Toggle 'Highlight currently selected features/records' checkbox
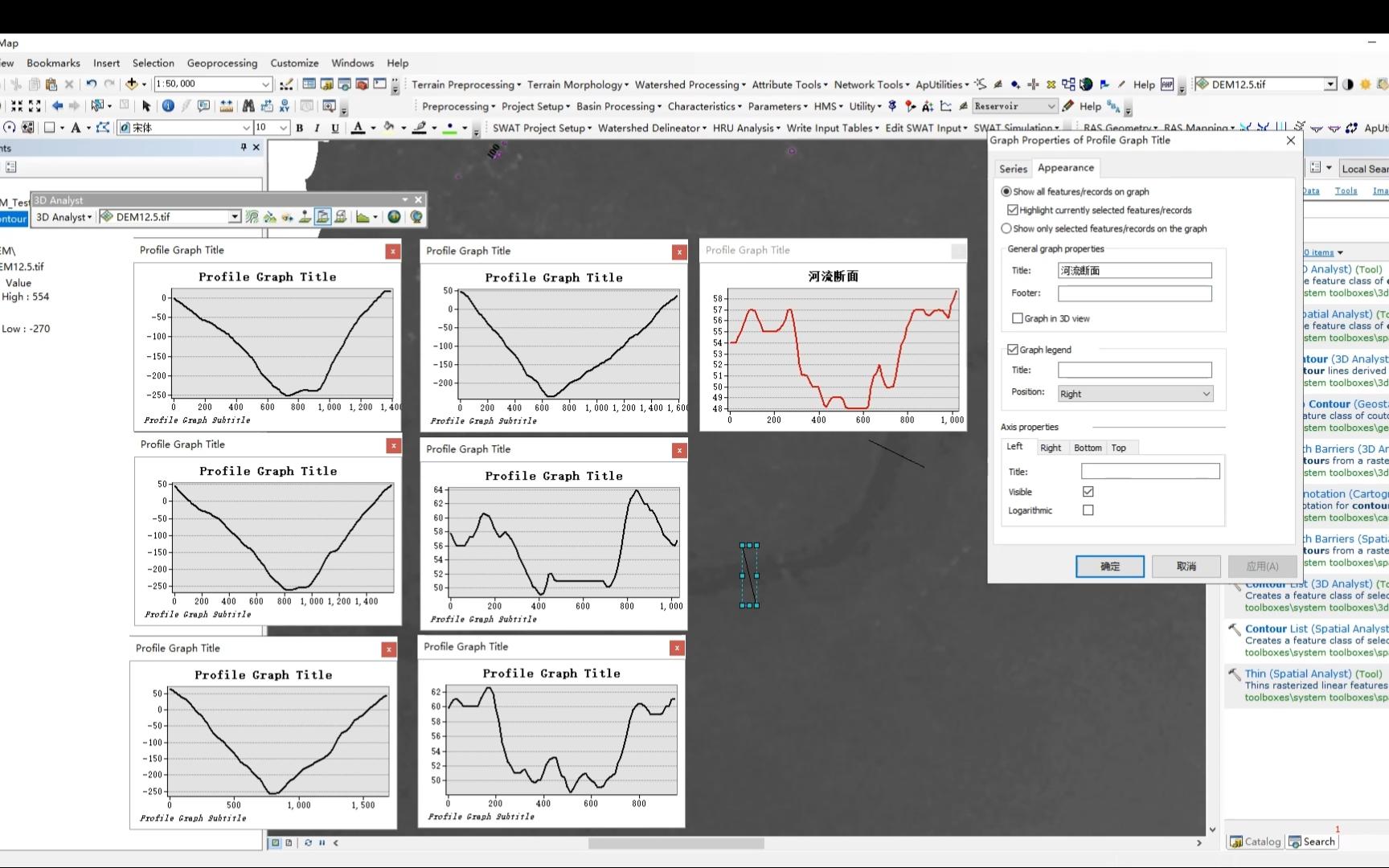Image resolution: width=1389 pixels, height=868 pixels. [x=1013, y=210]
